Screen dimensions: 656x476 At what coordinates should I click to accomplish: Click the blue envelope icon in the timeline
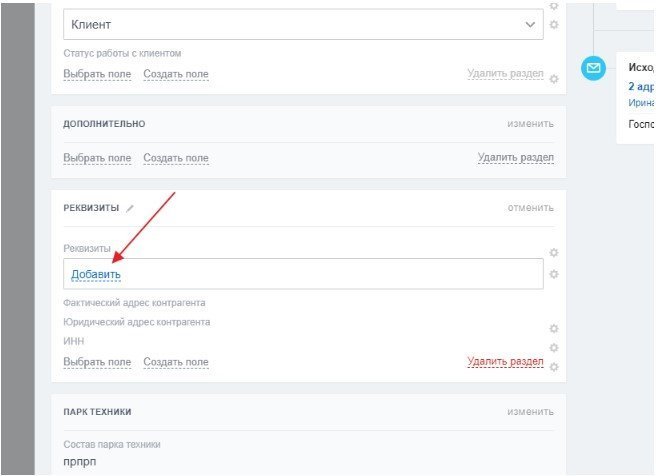594,68
